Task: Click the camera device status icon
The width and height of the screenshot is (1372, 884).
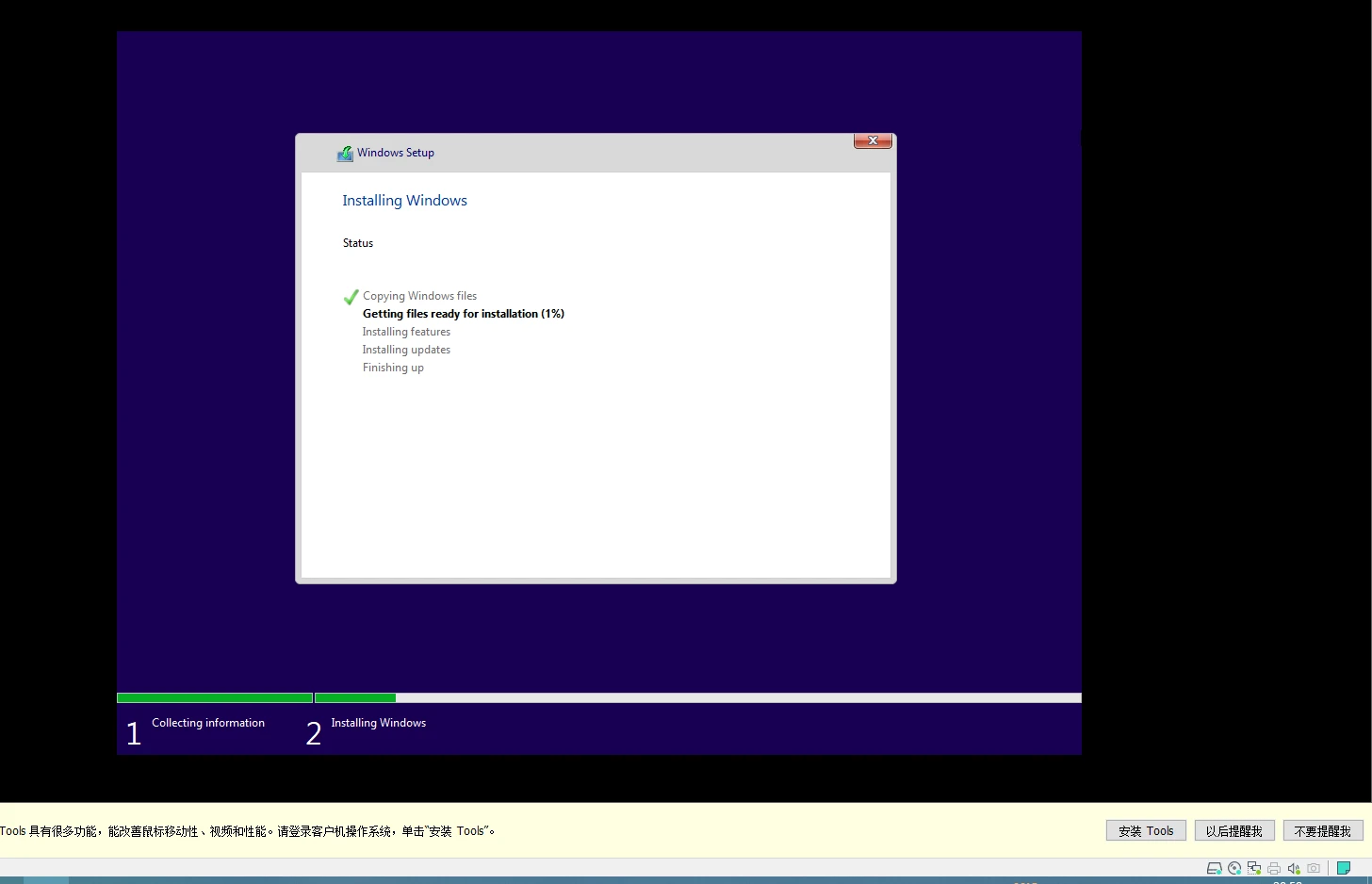Action: click(1314, 869)
